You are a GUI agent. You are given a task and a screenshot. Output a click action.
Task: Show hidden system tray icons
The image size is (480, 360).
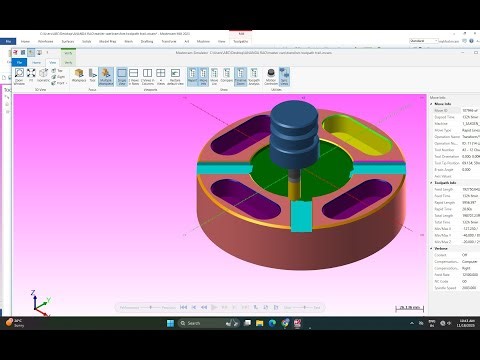412,323
